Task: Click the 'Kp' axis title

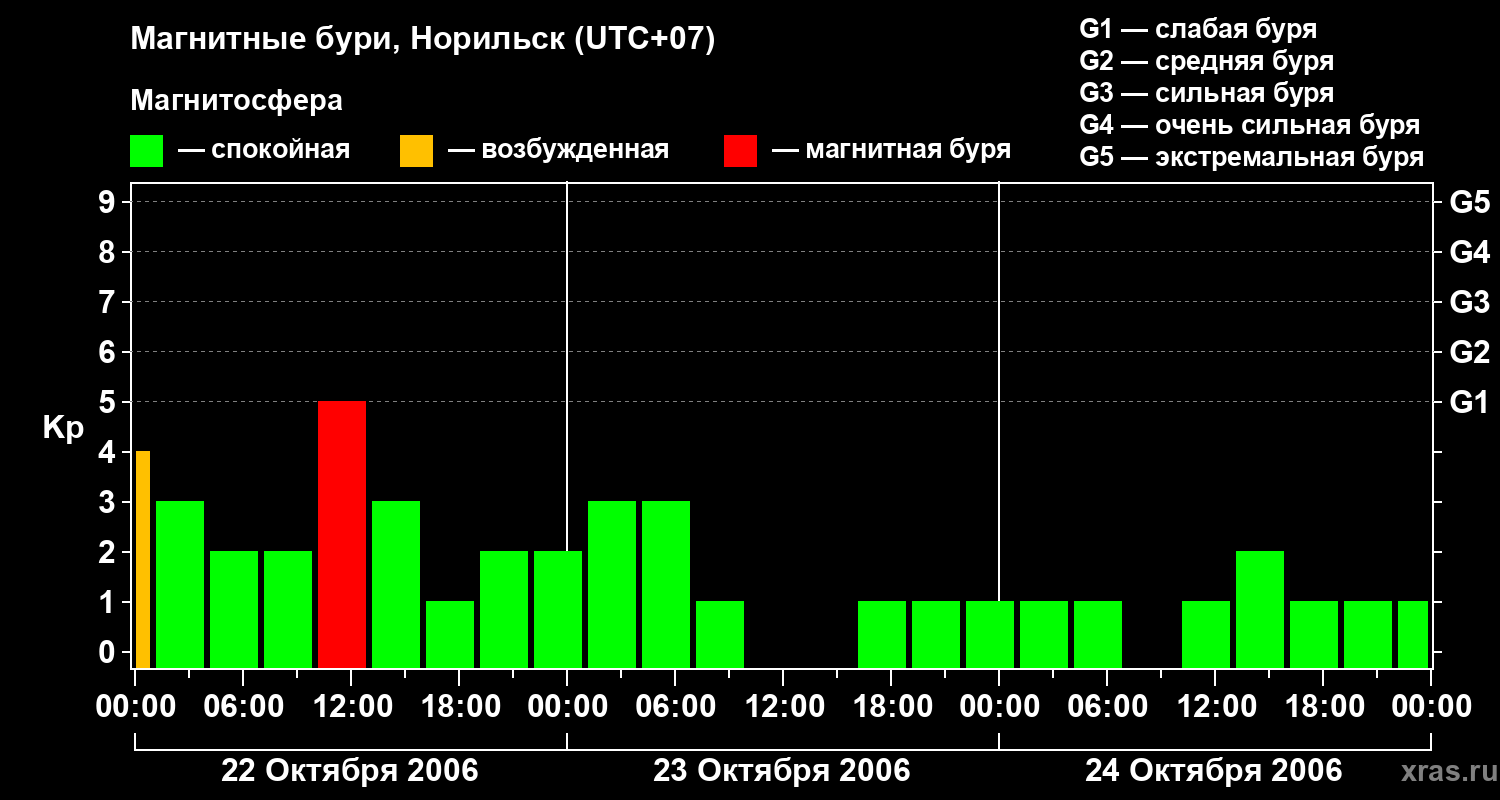Action: tap(63, 429)
